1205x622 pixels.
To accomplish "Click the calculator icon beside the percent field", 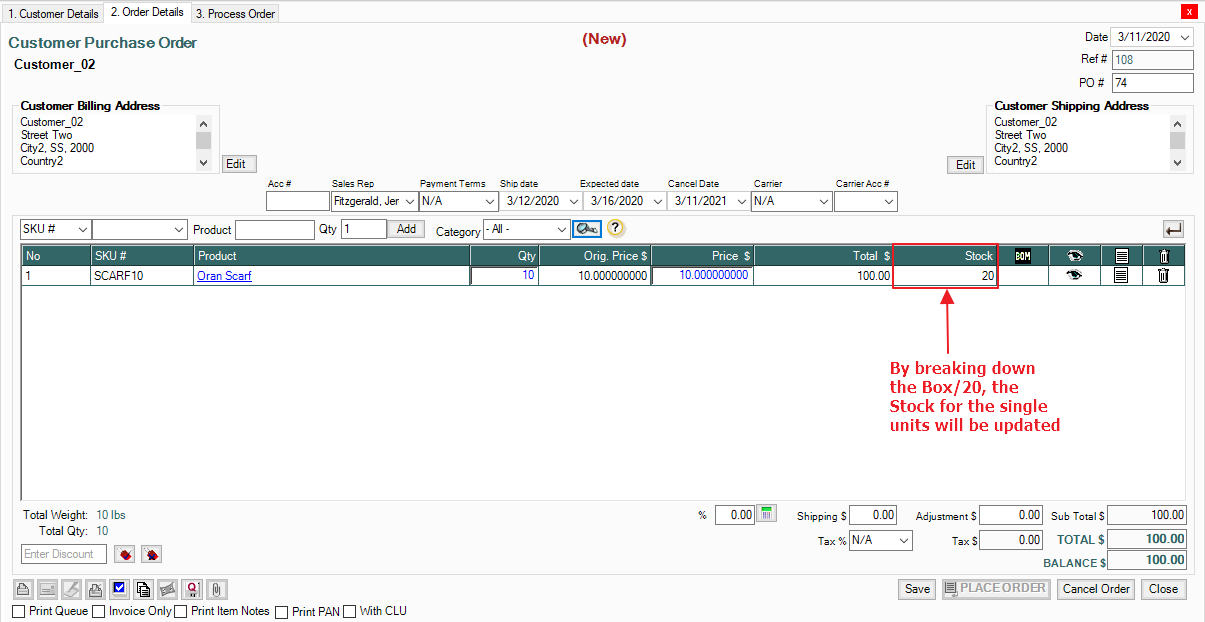I will coord(768,514).
